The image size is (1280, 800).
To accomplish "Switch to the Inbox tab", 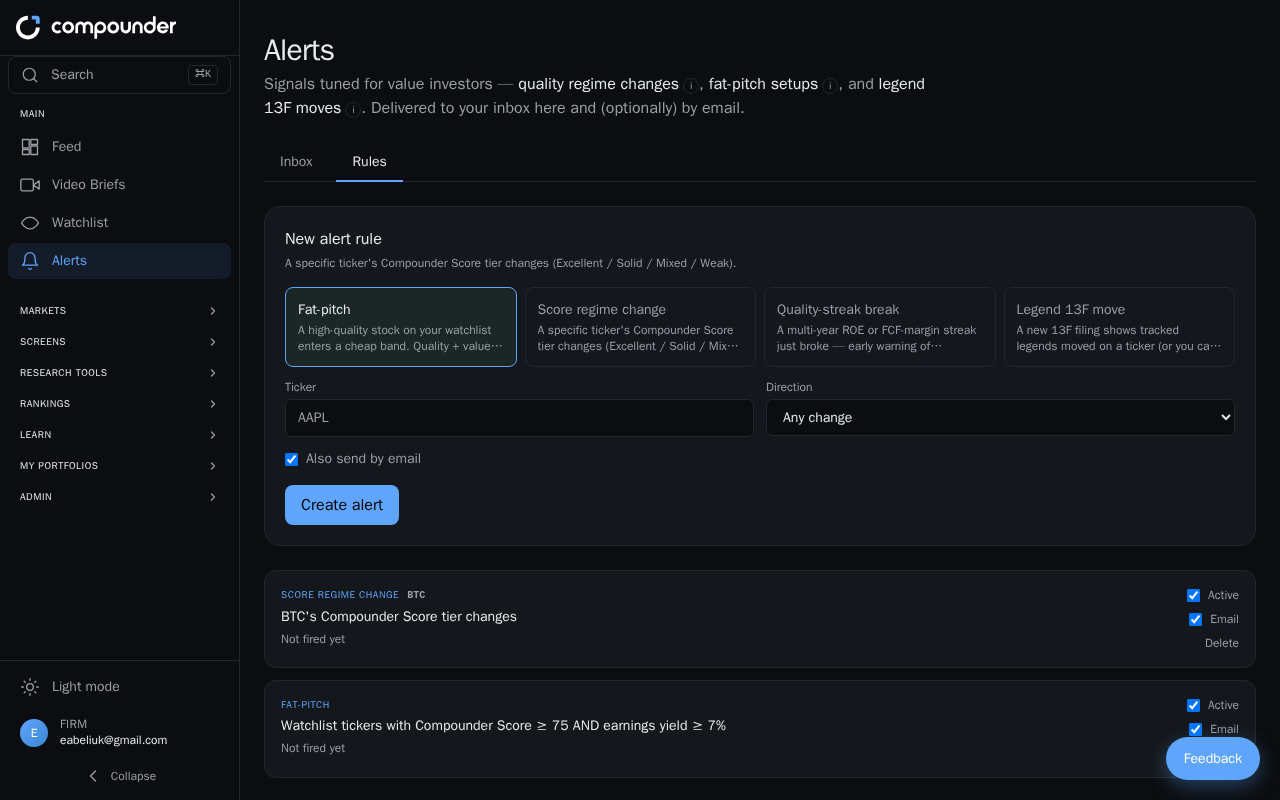I will (296, 162).
